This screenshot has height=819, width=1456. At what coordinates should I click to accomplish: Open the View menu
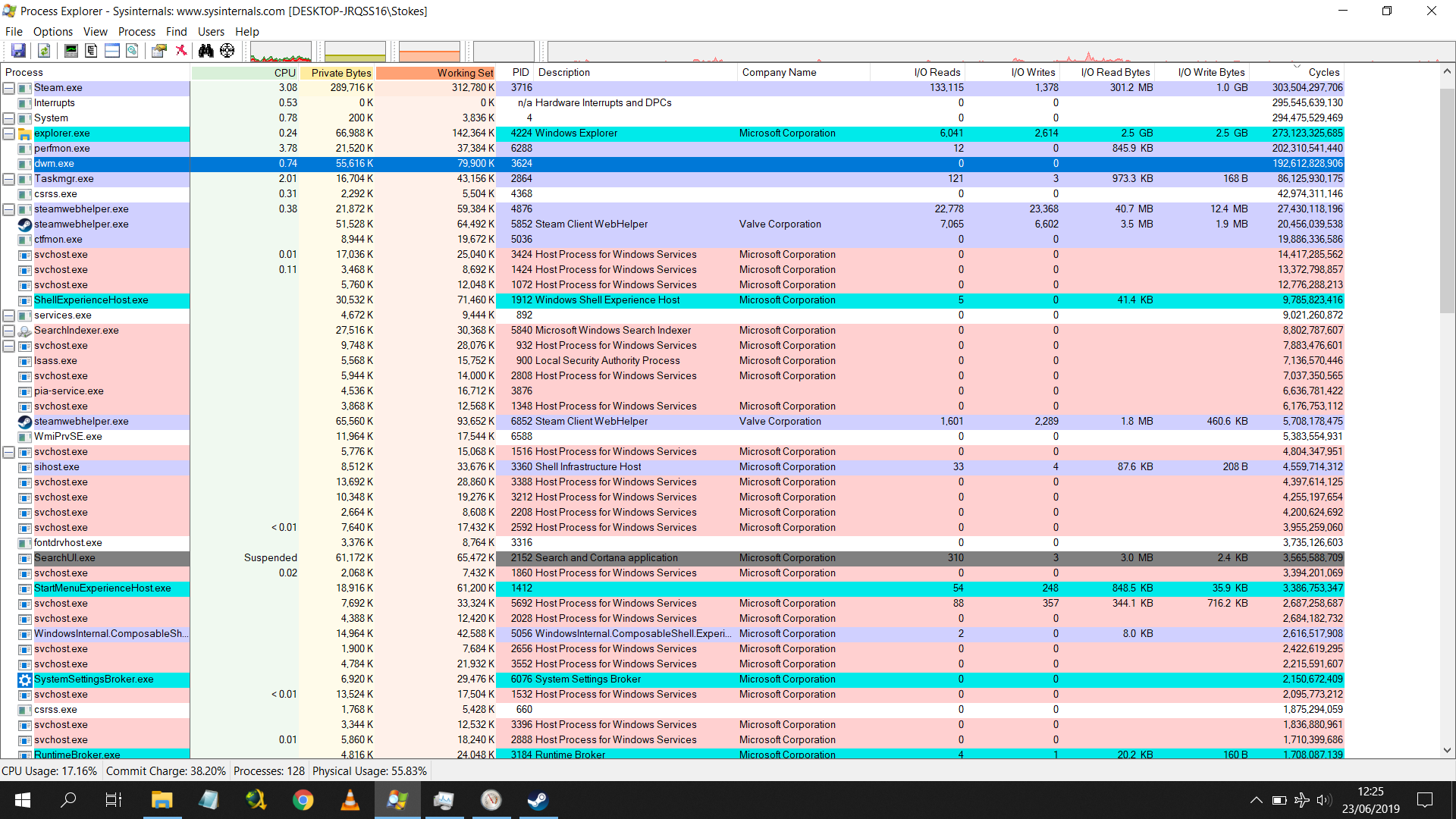pyautogui.click(x=96, y=31)
